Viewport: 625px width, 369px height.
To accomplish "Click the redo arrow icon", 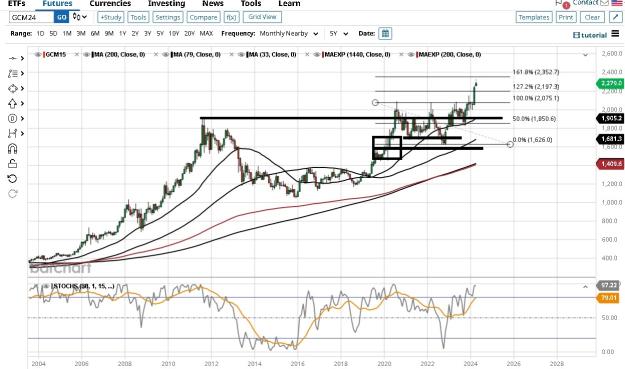I will [x=12, y=194].
